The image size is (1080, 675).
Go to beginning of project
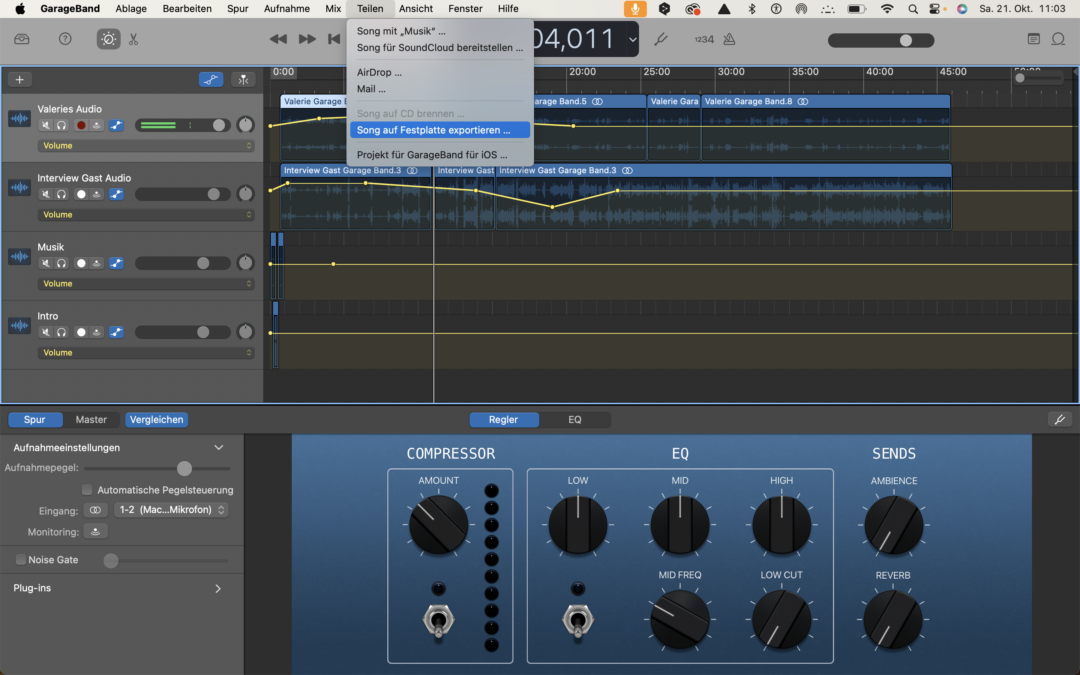tap(334, 39)
